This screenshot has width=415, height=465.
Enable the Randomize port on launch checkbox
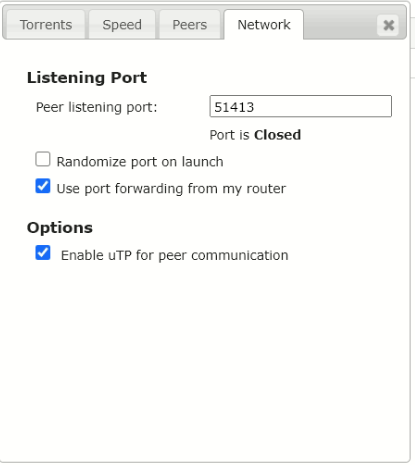(x=43, y=159)
